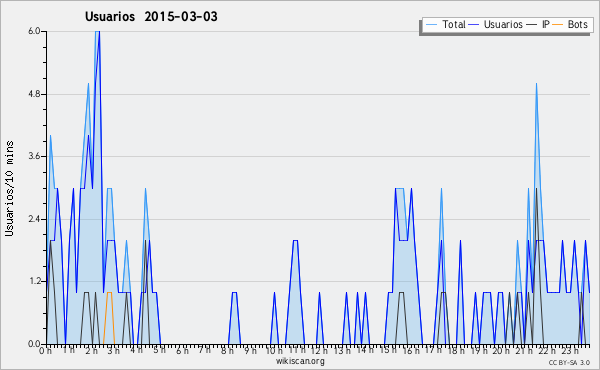
Task: Click the dark blue Usuarios legend line
Action: click(474, 25)
